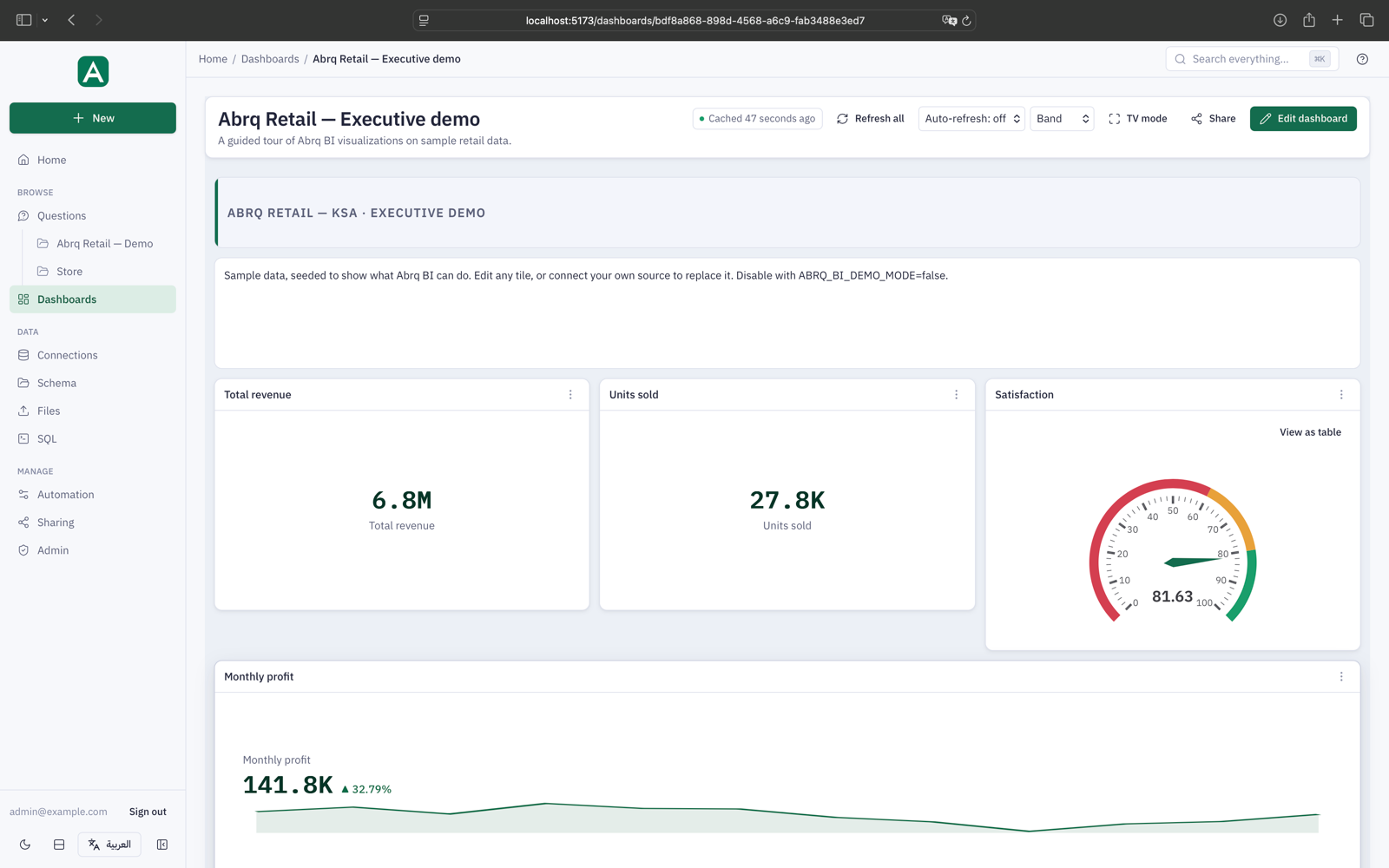Image resolution: width=1389 pixels, height=868 pixels.
Task: Open Files in the sidebar
Action: point(93,411)
